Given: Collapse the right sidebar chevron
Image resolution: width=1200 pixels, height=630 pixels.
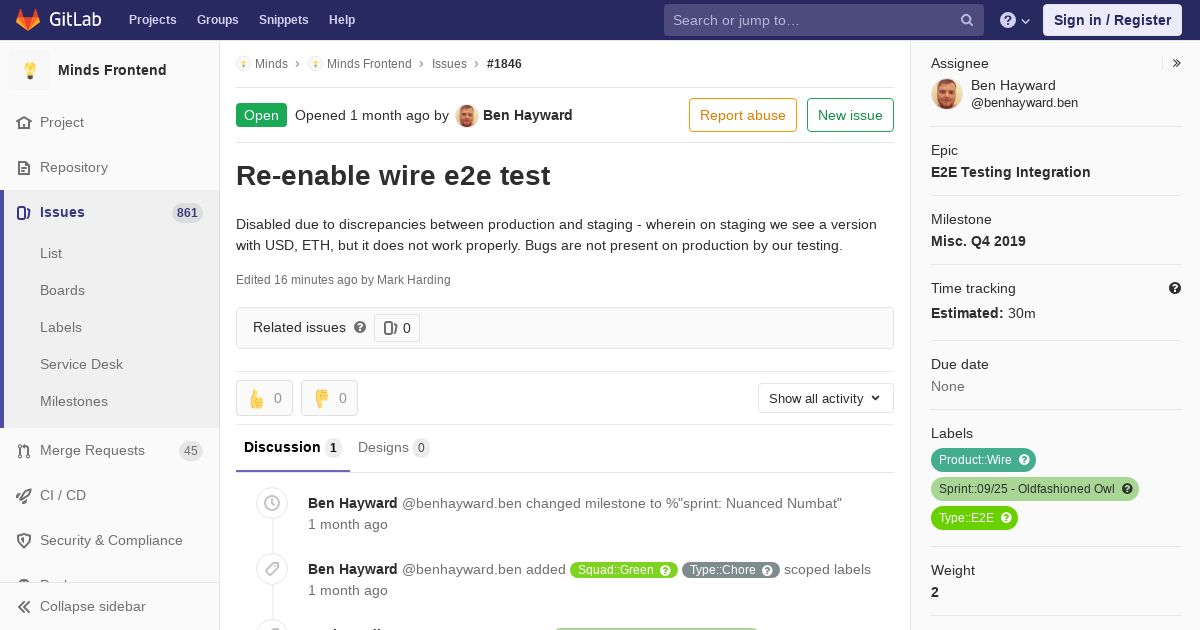Looking at the screenshot, I should (x=1177, y=63).
